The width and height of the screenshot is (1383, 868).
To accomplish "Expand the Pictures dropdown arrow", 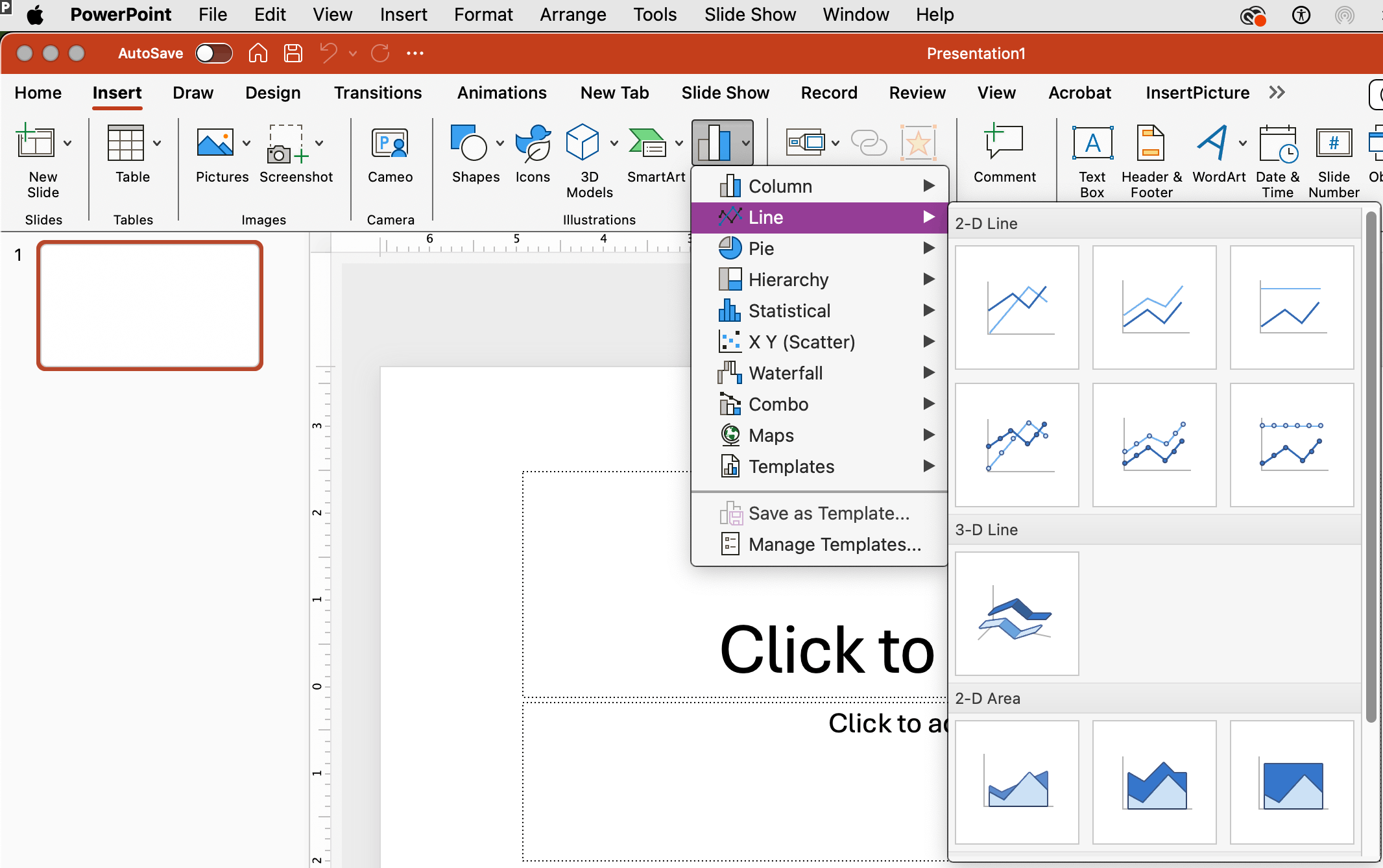I will [247, 143].
